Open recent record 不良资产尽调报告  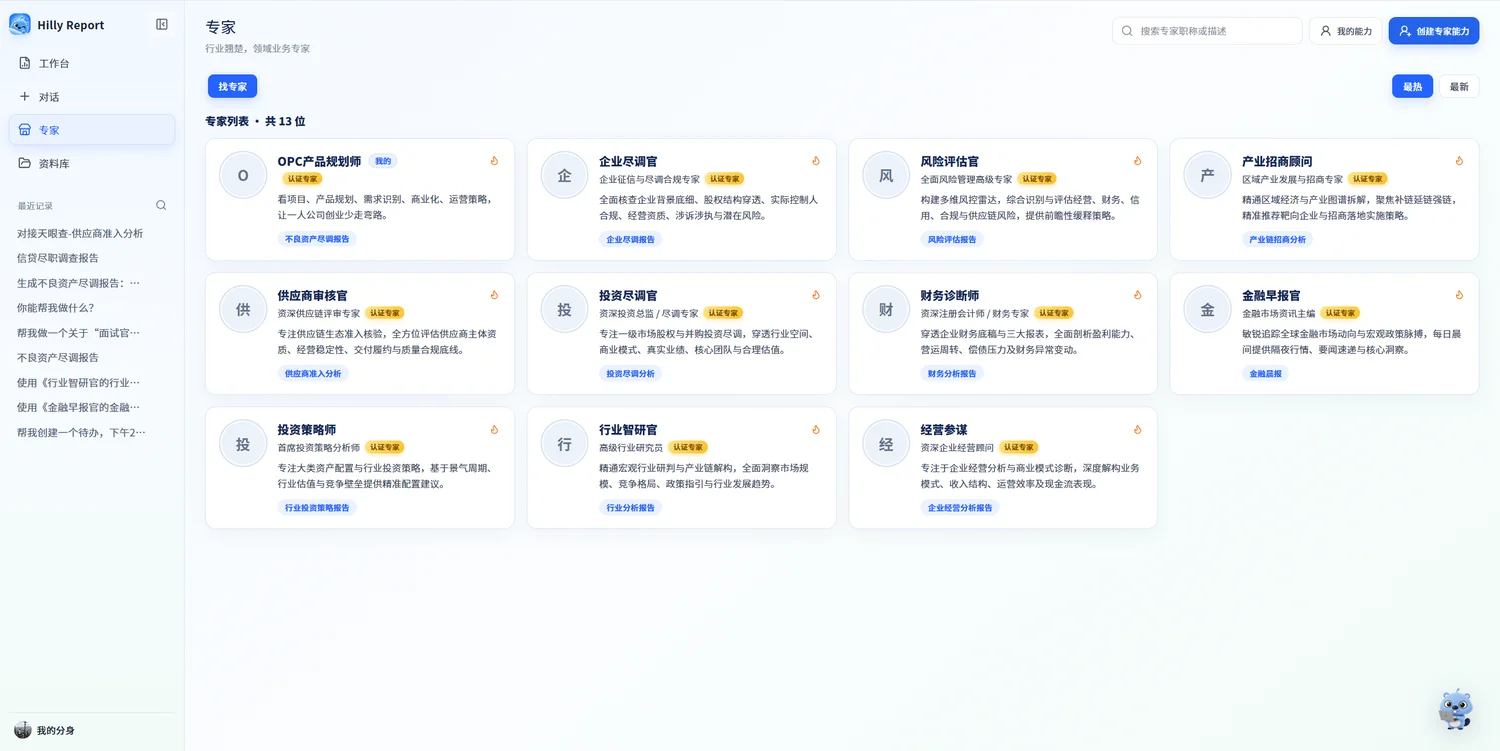click(x=58, y=358)
